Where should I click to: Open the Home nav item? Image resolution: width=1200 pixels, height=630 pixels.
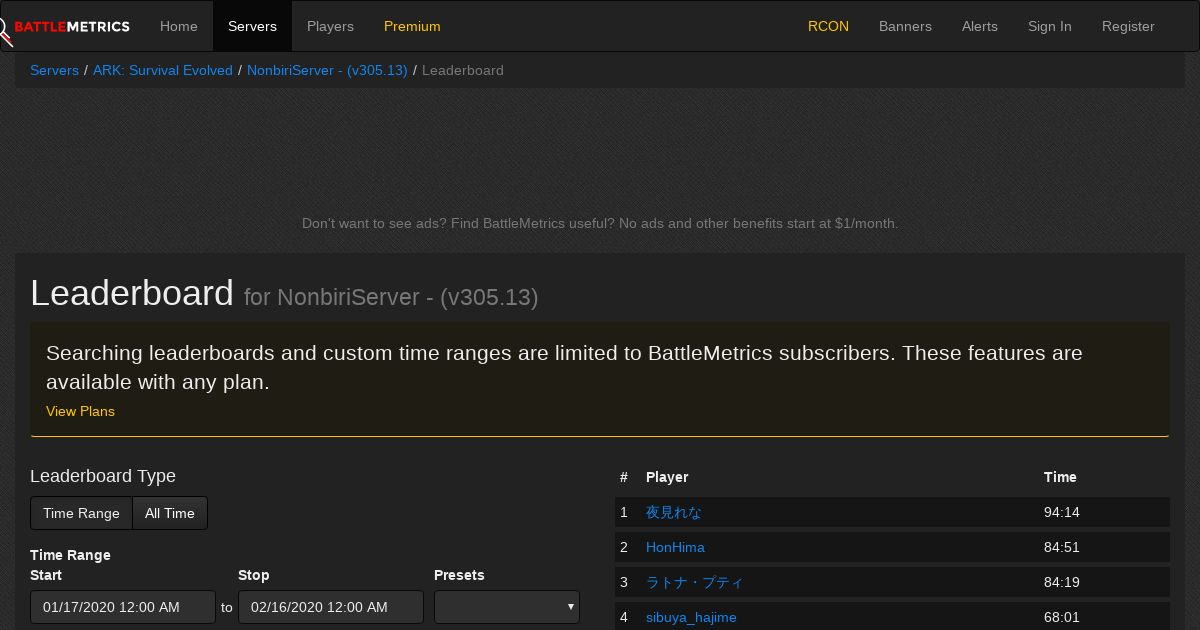tap(179, 26)
